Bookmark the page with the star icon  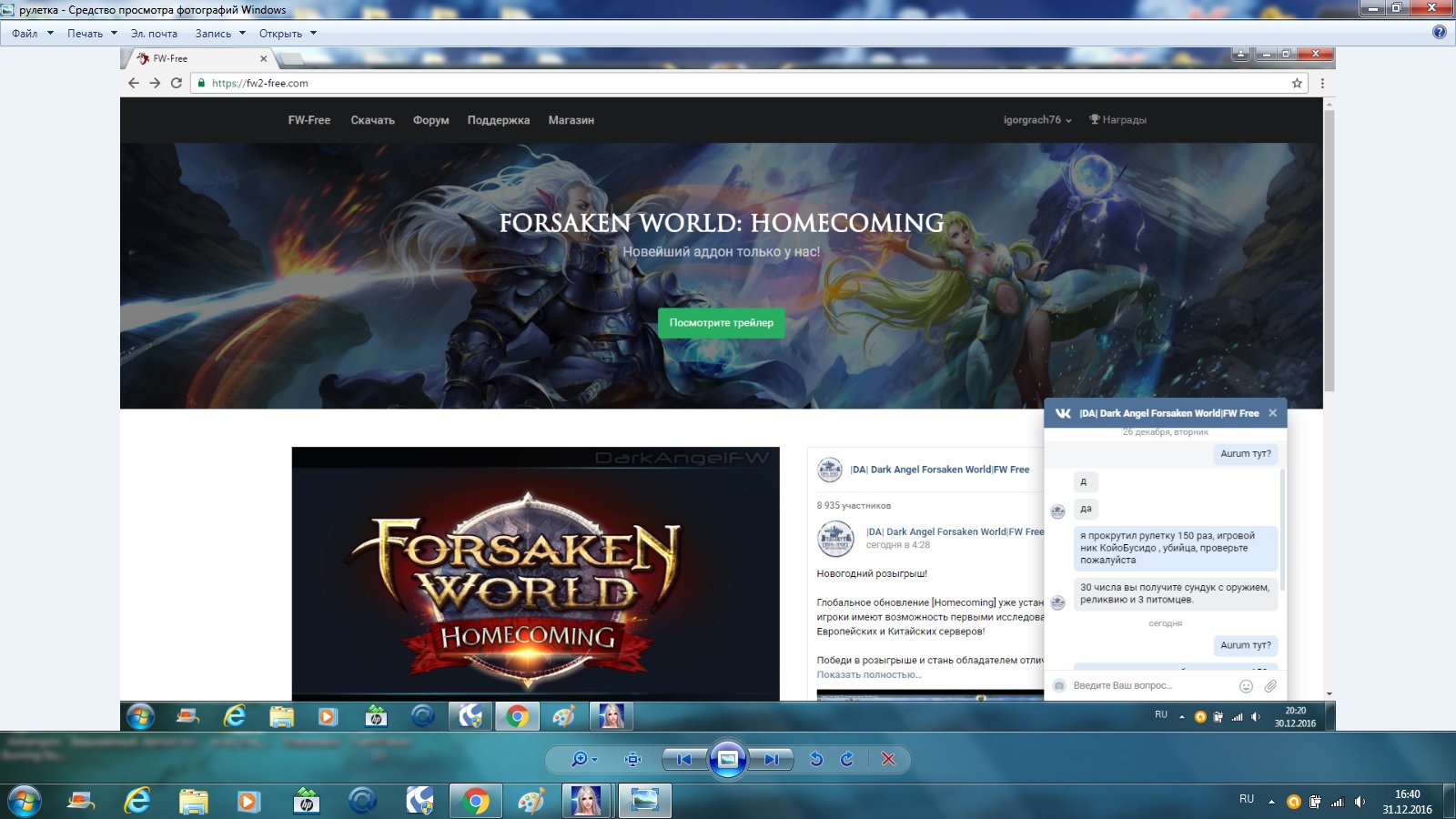pos(1297,83)
